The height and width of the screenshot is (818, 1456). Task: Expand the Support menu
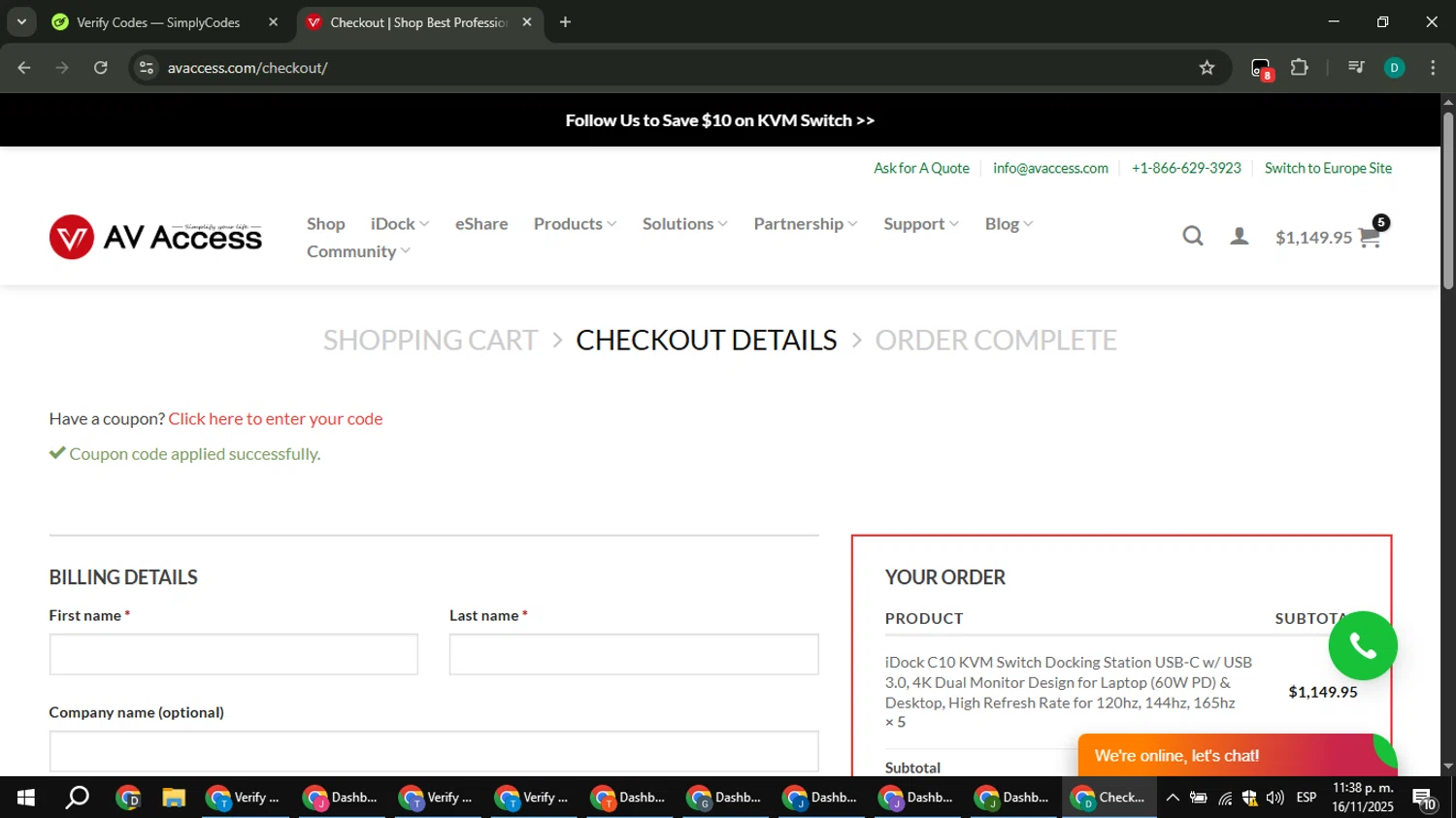[921, 224]
